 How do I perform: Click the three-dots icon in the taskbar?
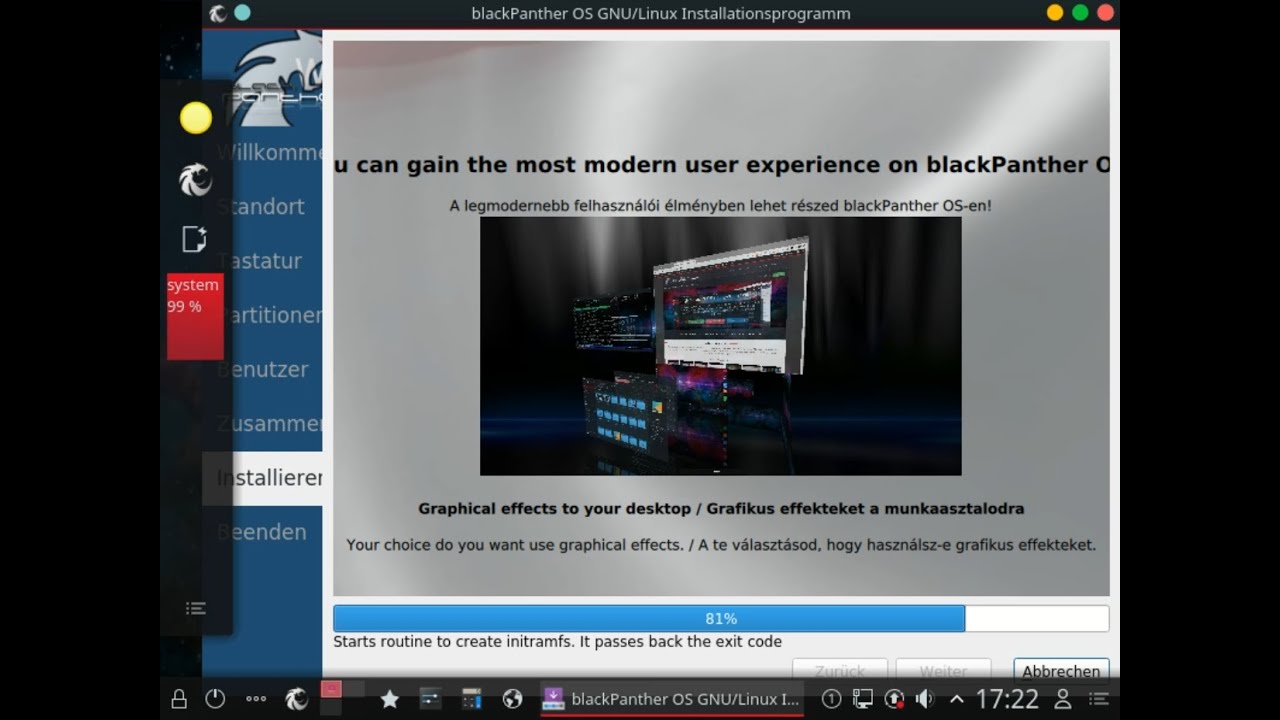[256, 699]
